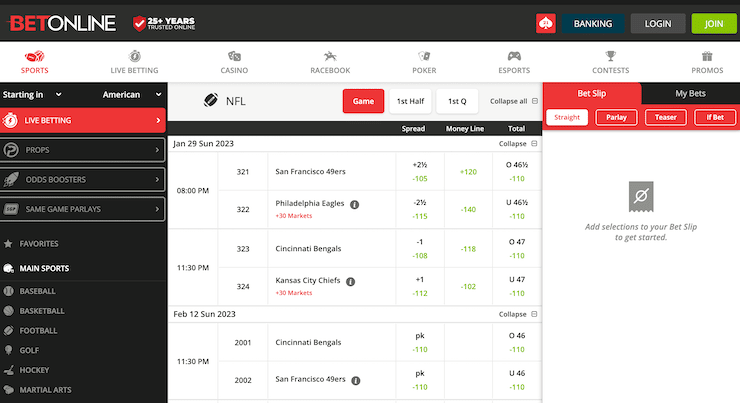Pick Cincinnati Bengals -118 money line

pos(468,249)
